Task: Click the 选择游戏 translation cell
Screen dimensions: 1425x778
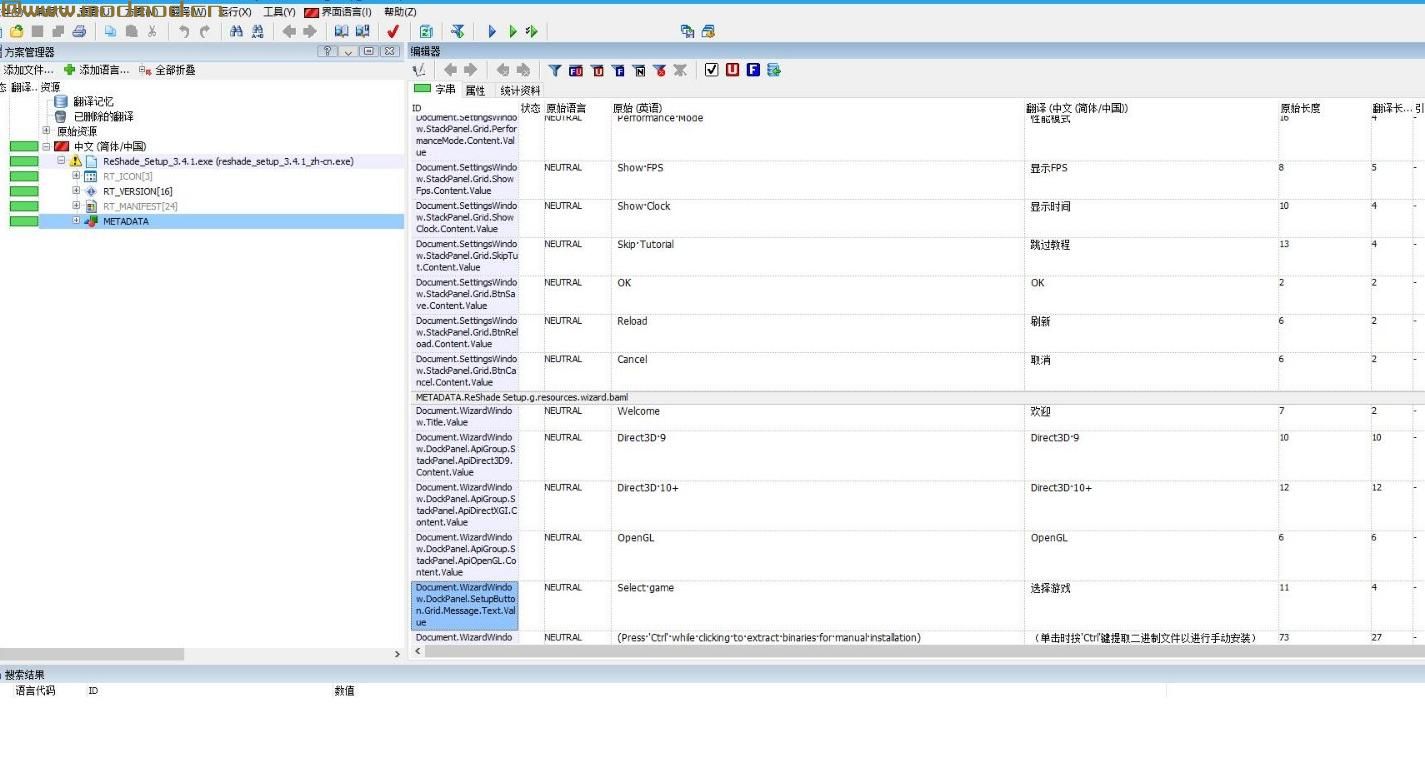Action: tap(1151, 606)
